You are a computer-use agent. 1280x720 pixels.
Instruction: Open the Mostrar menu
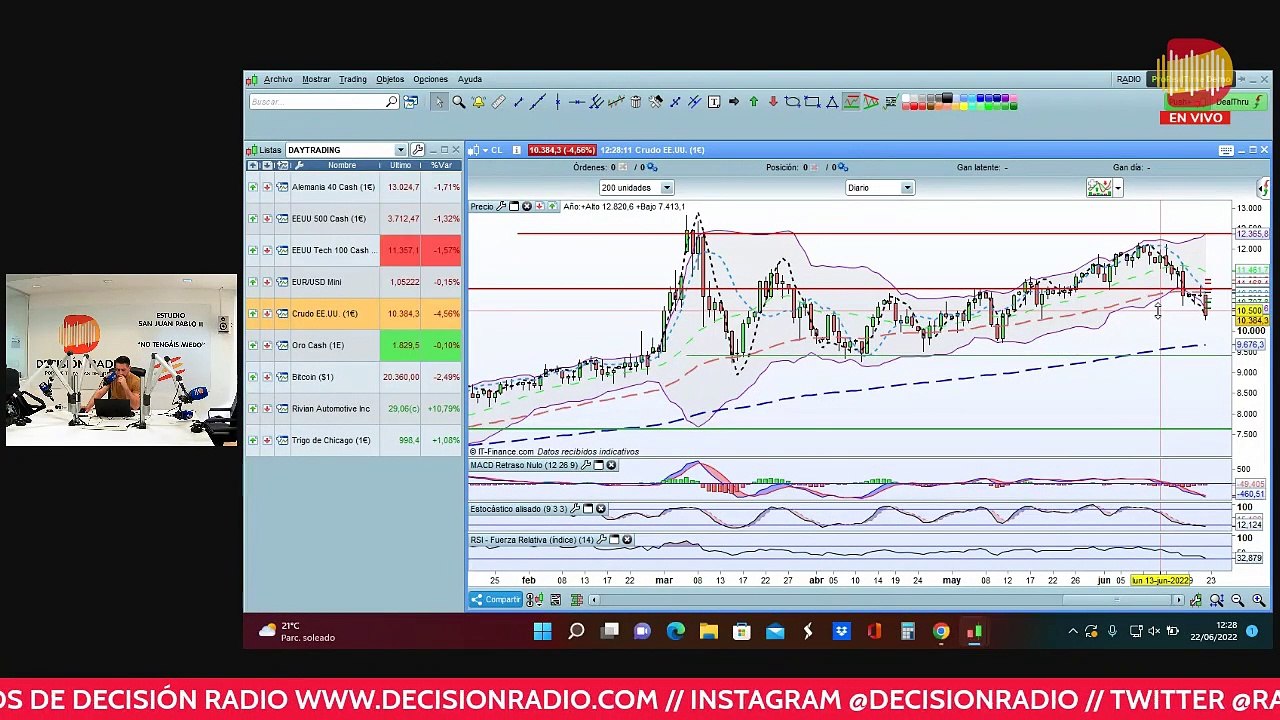(316, 79)
